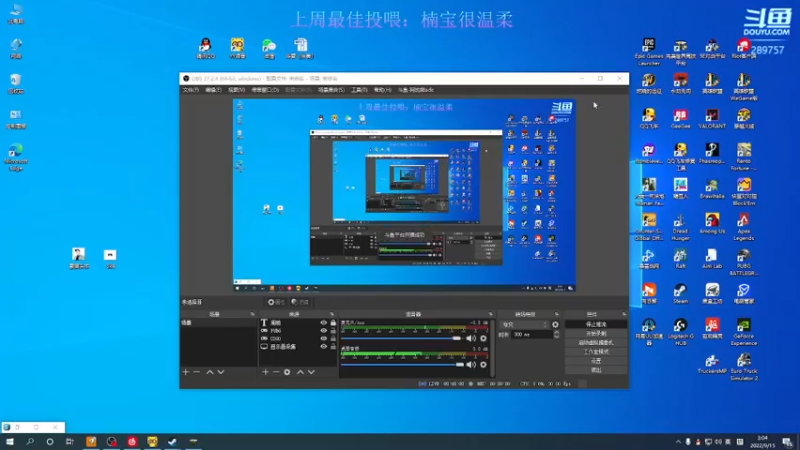Viewport: 800px width, 450px height.
Task: Open Dread Hunger desktop shortcut
Action: [x=680, y=227]
